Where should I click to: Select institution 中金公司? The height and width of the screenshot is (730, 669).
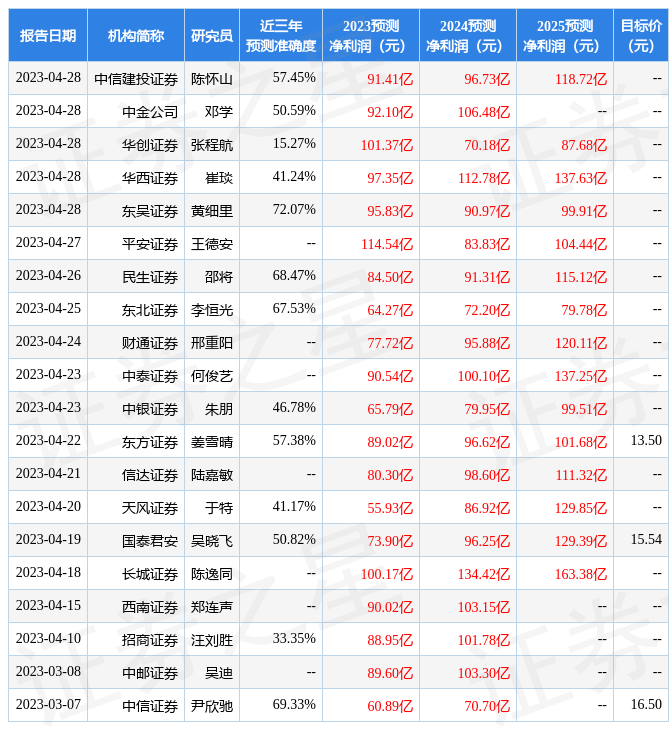(150, 112)
